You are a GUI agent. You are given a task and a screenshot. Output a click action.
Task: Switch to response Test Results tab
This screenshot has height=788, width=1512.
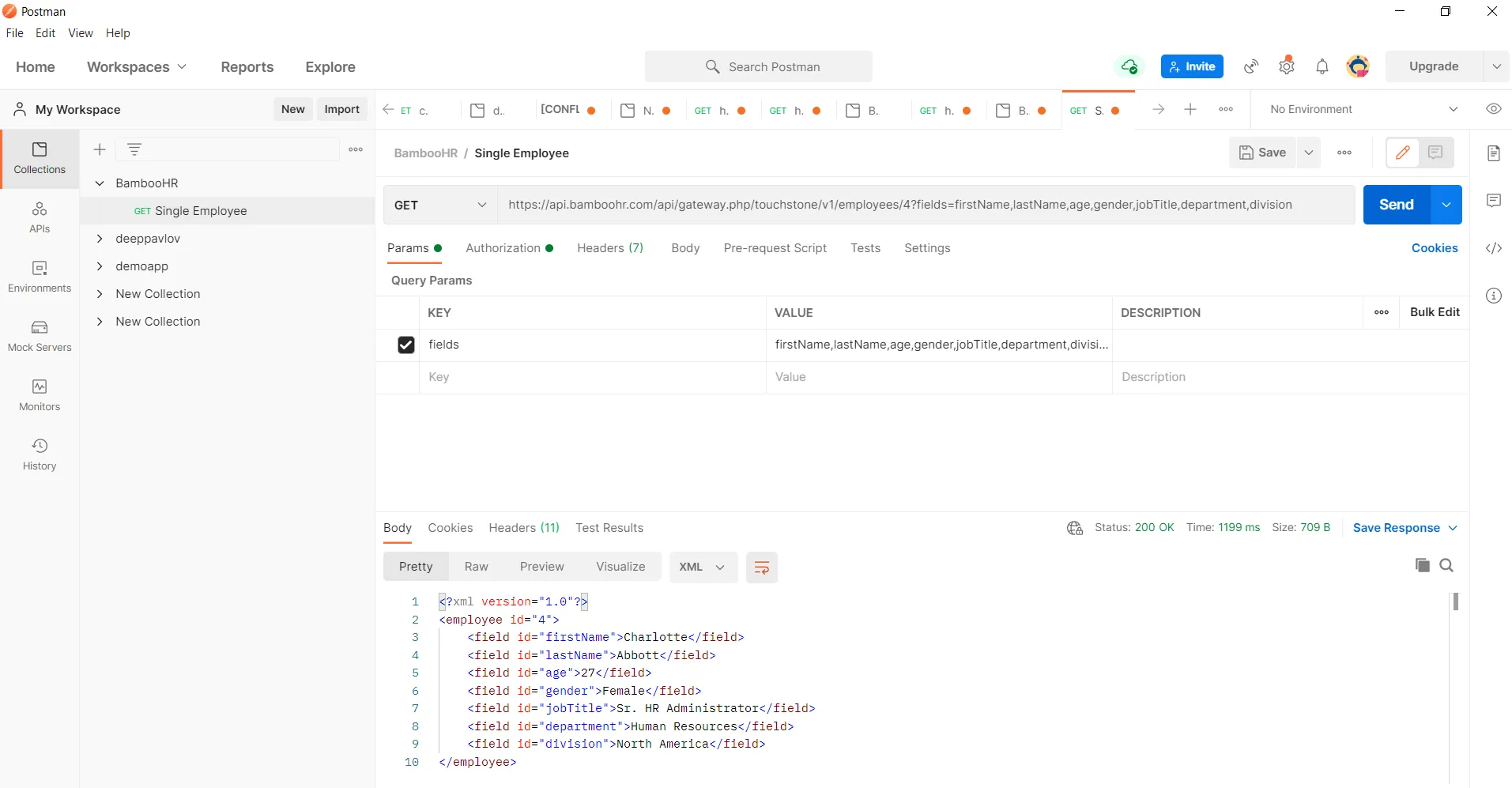[609, 528]
